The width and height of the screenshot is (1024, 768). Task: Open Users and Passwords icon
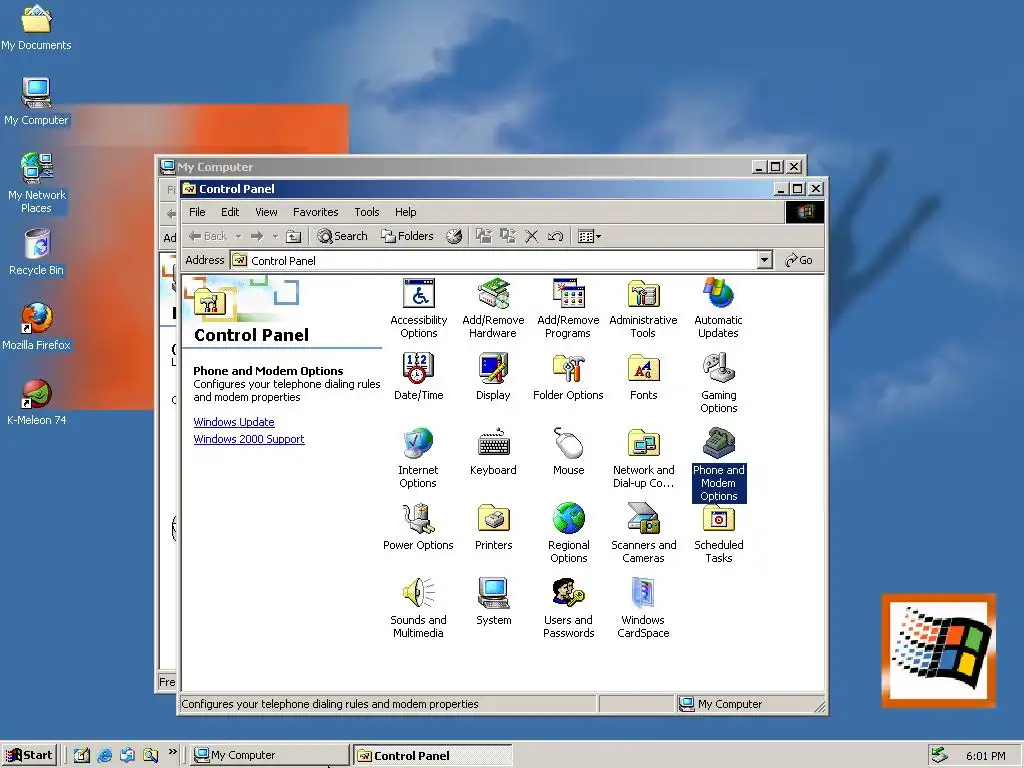(568, 593)
